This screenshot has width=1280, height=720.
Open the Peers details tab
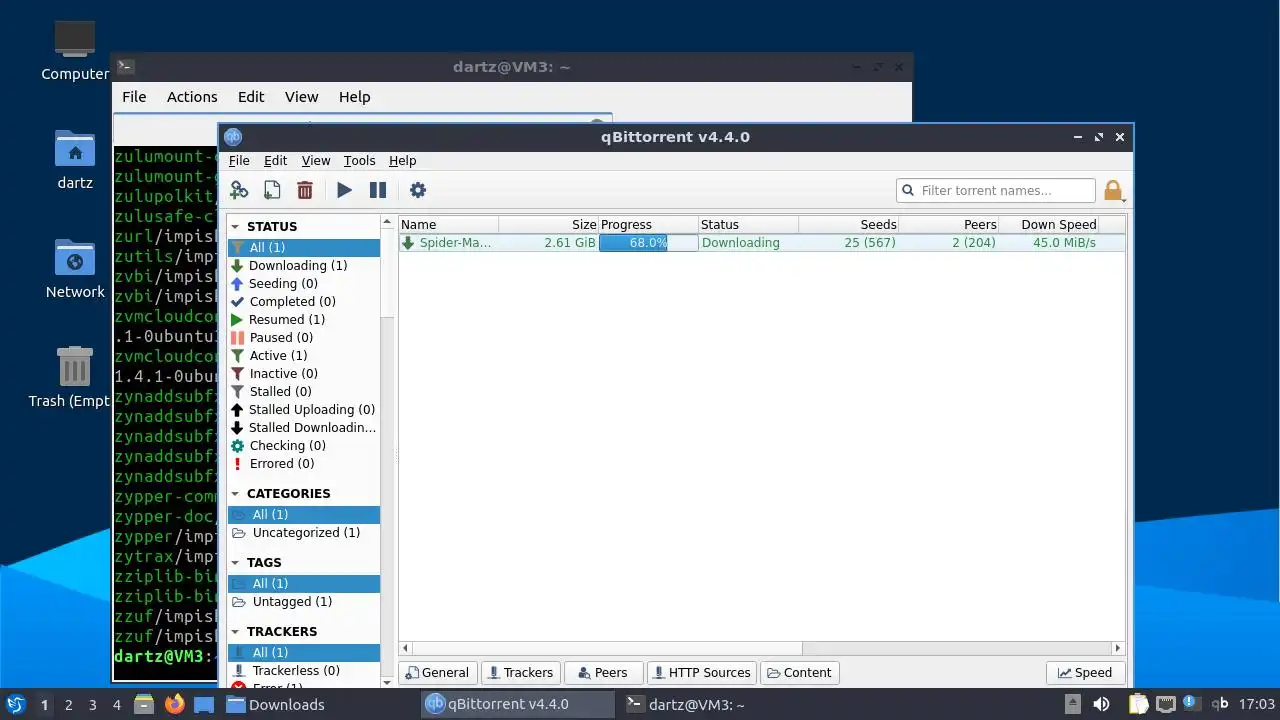[603, 672]
